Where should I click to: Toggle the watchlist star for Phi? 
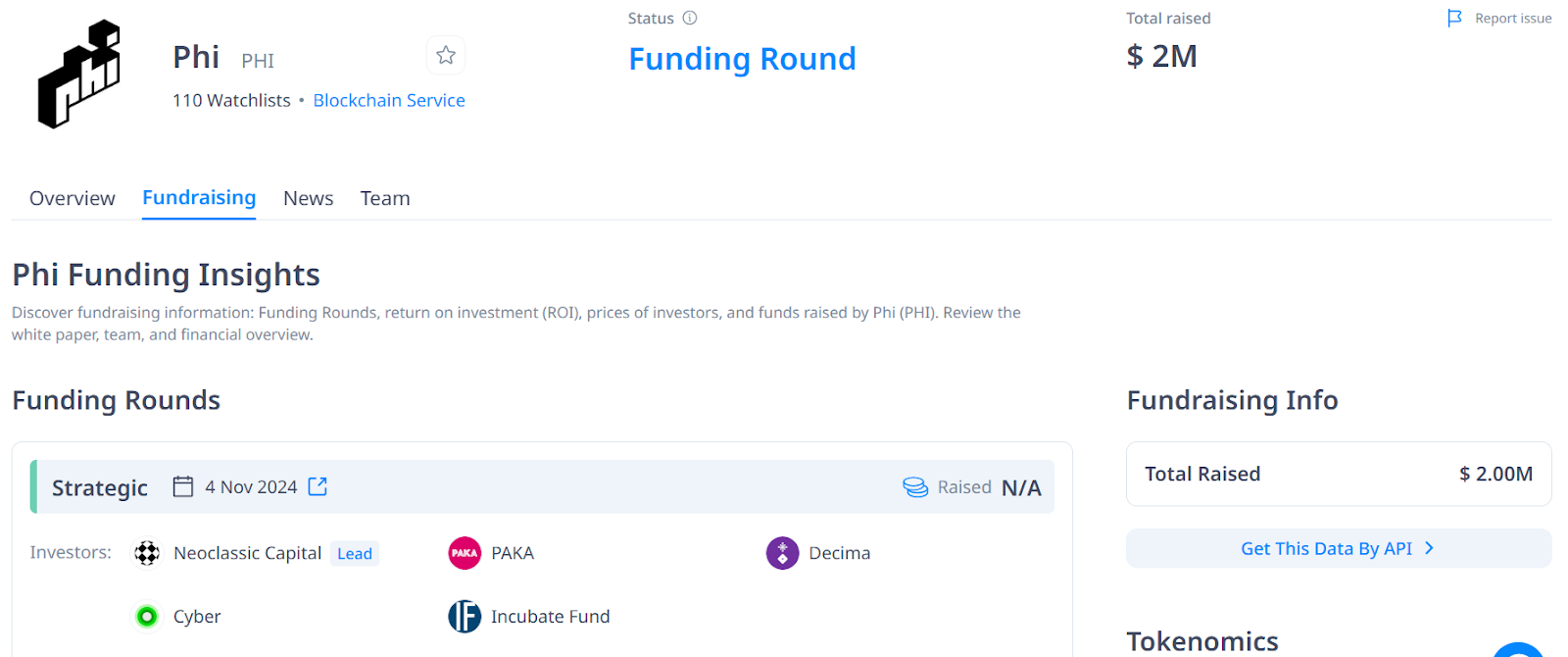[x=446, y=56]
